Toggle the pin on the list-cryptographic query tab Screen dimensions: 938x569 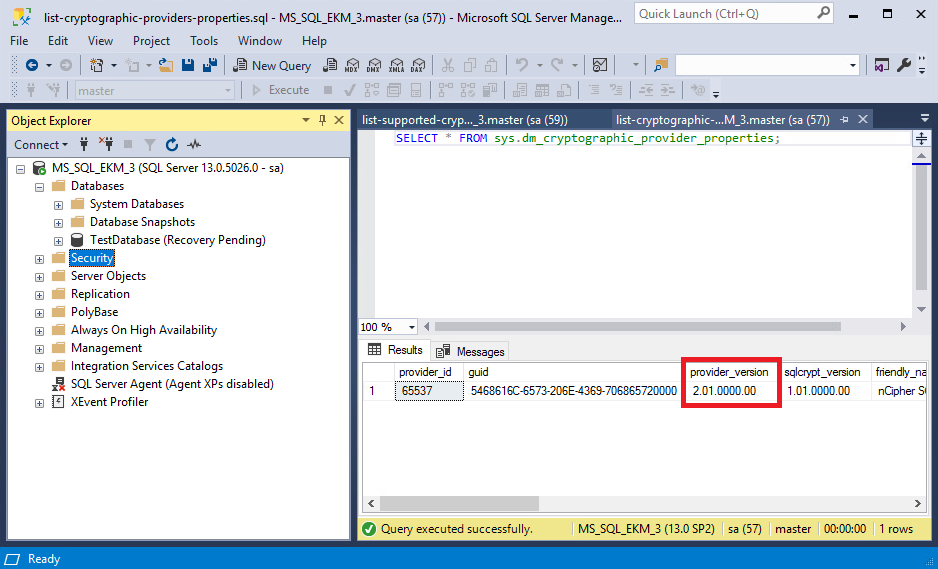844,120
